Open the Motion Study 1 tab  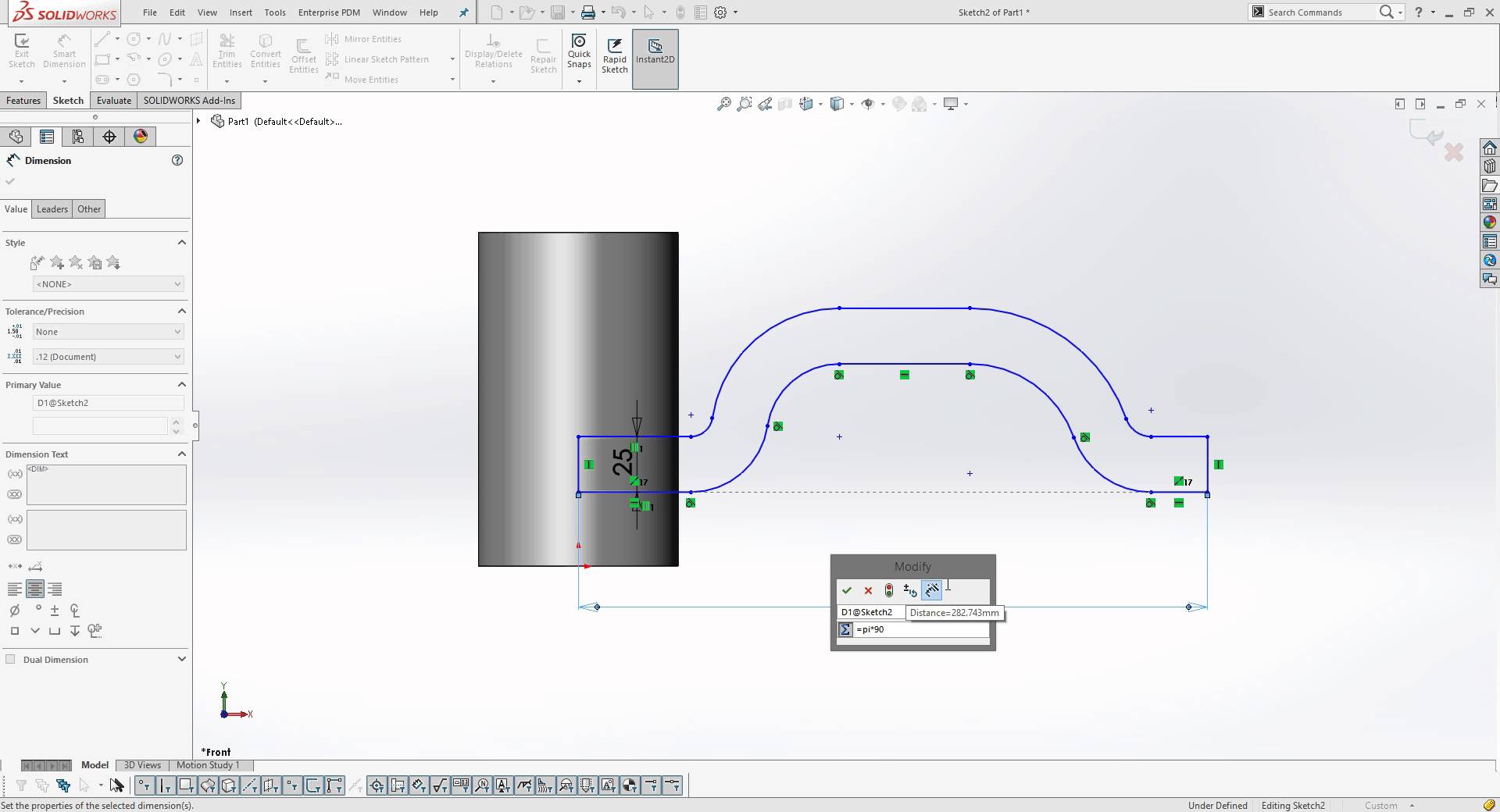coord(209,765)
